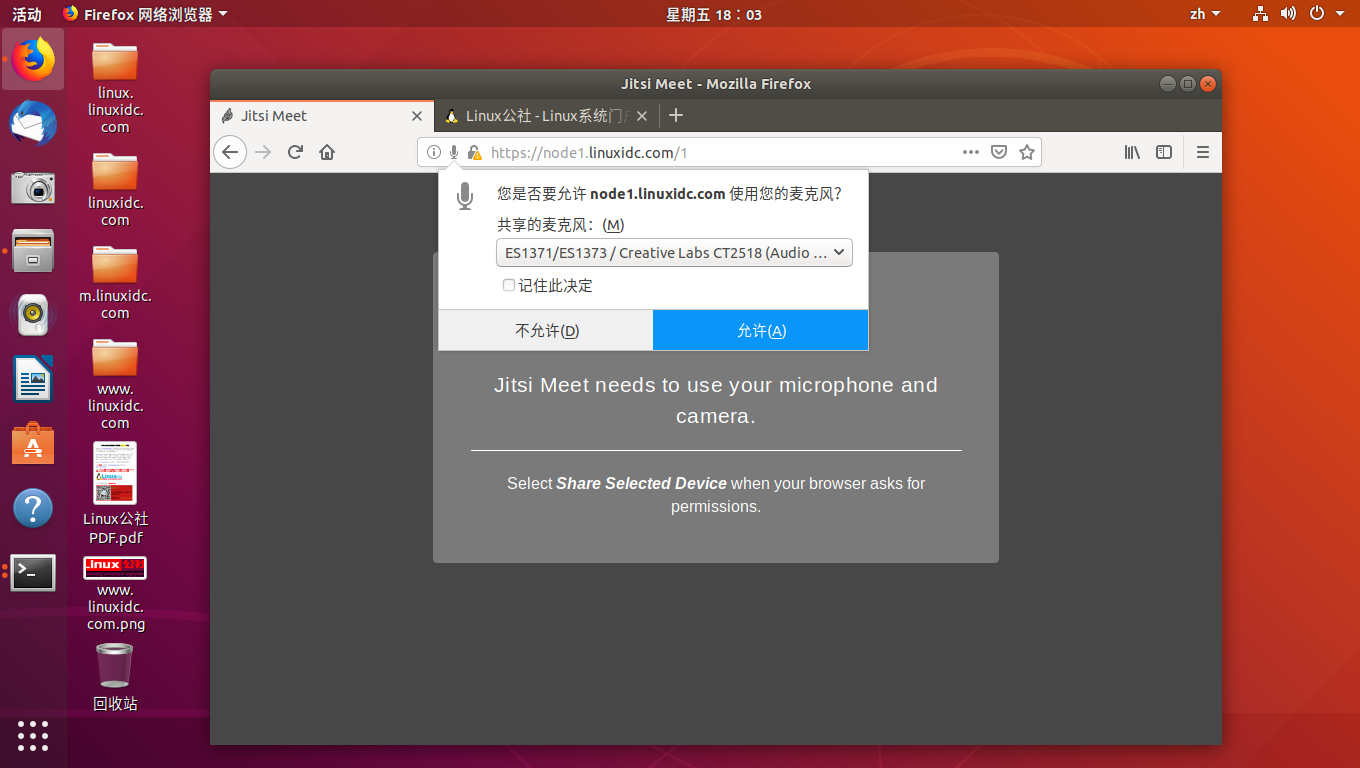Open the microphone device selection dropdown
This screenshot has height=768, width=1360.
tap(674, 252)
